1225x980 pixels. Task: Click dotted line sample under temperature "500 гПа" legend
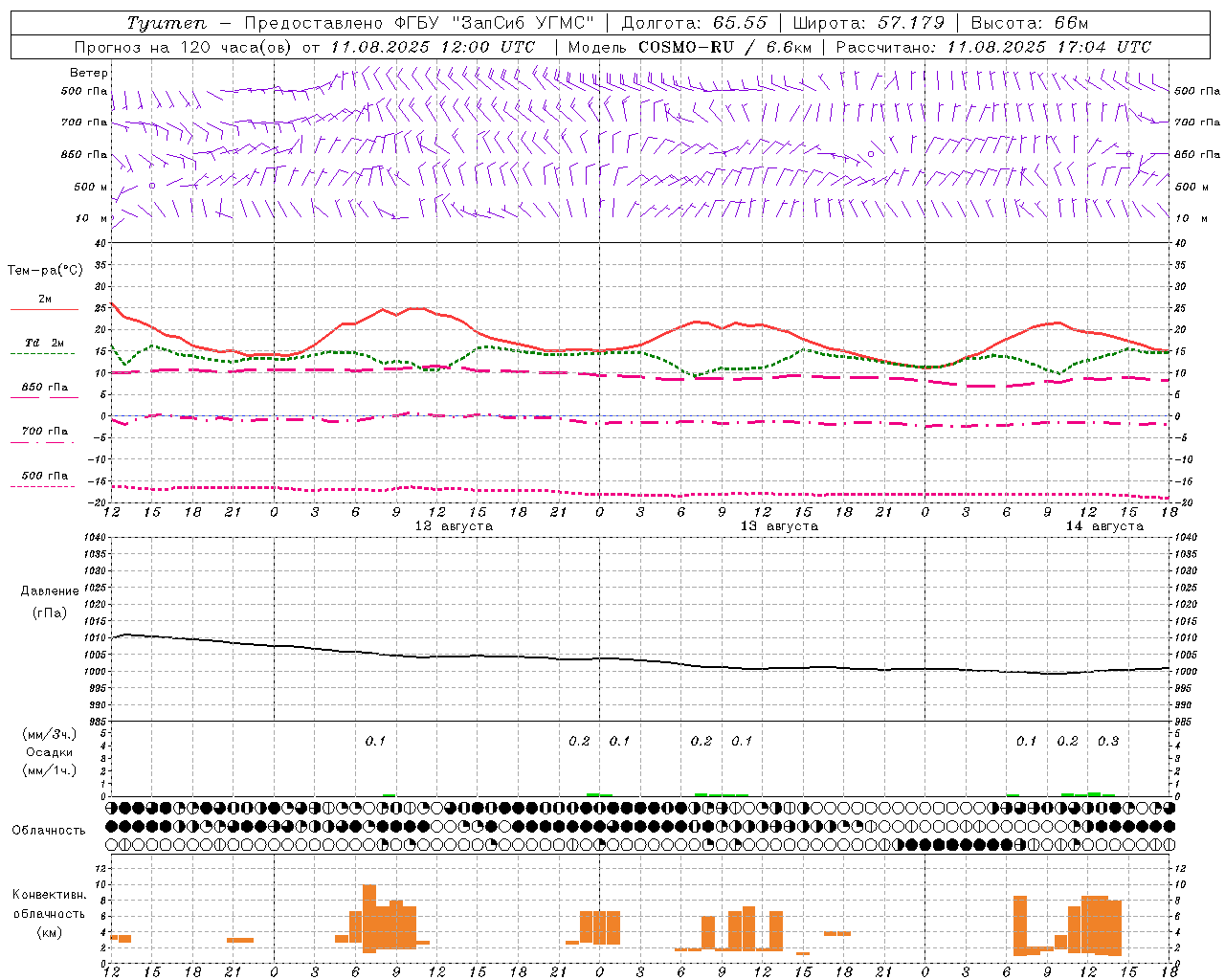pyautogui.click(x=44, y=486)
